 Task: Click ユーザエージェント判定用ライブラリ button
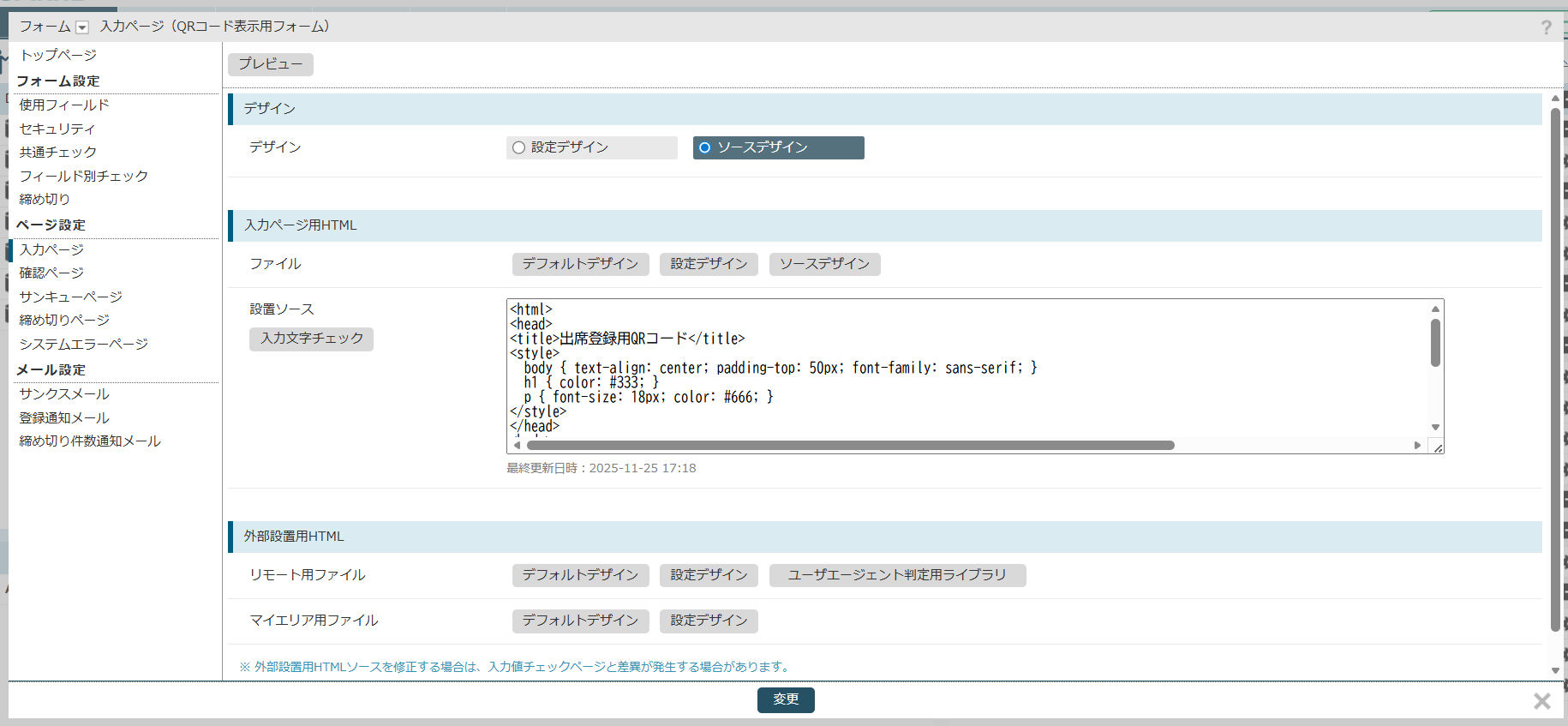click(x=896, y=575)
